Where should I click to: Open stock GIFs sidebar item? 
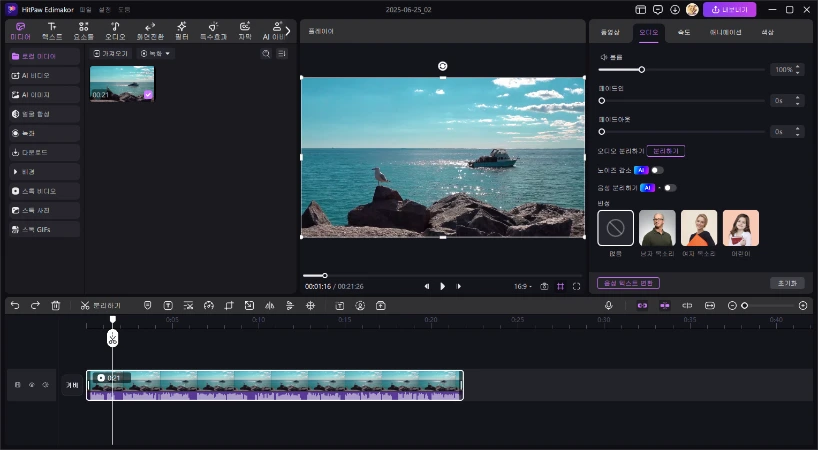click(x=44, y=229)
